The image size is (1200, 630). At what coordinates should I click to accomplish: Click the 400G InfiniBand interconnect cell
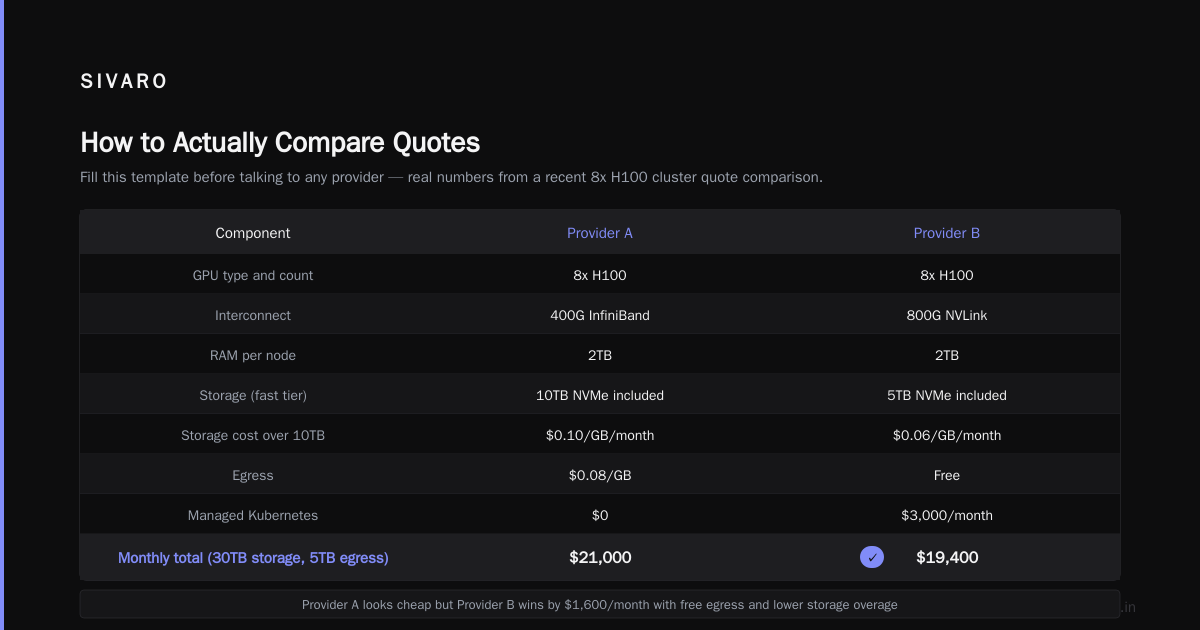600,315
